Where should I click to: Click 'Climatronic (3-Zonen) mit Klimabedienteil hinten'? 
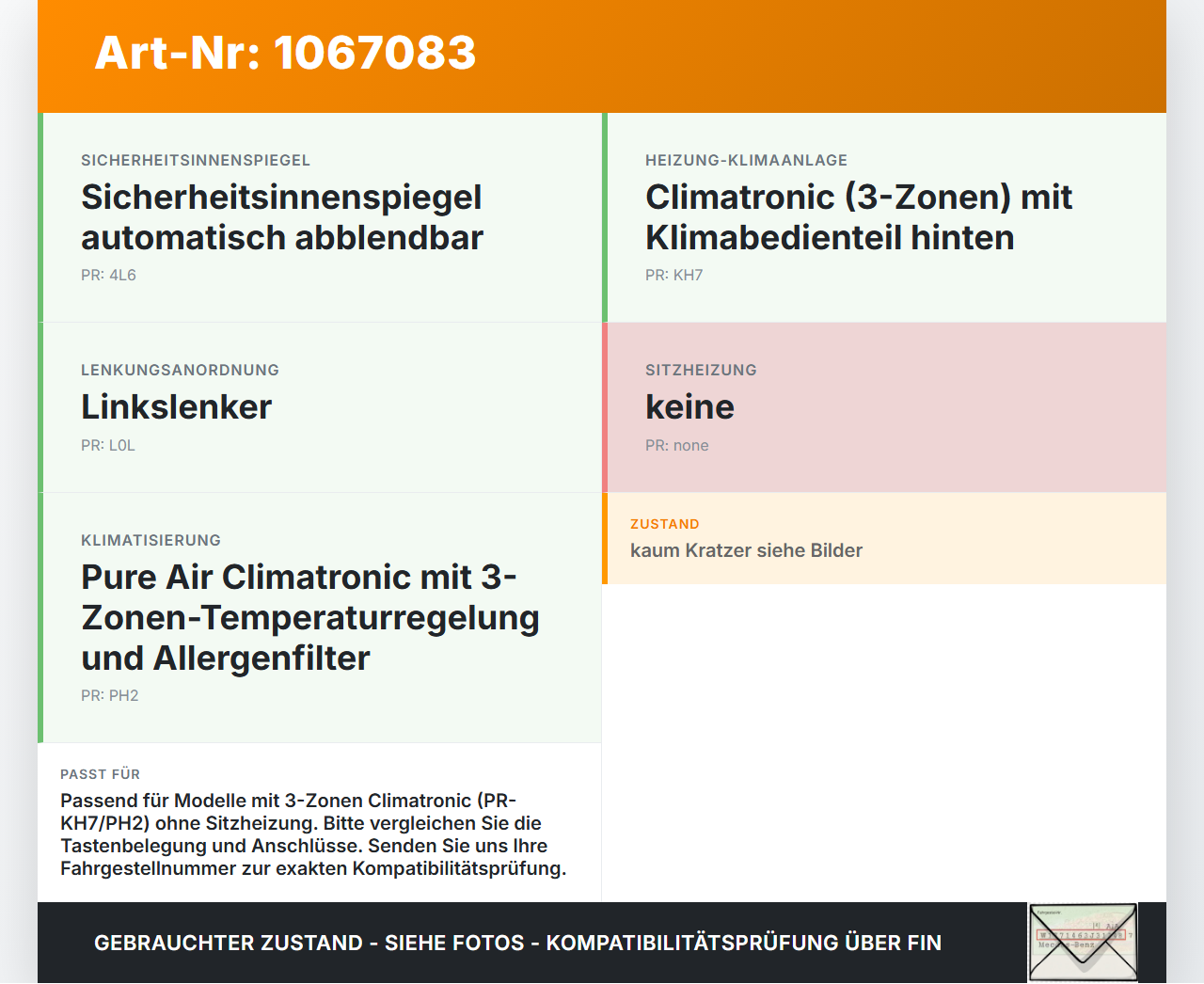click(x=859, y=217)
